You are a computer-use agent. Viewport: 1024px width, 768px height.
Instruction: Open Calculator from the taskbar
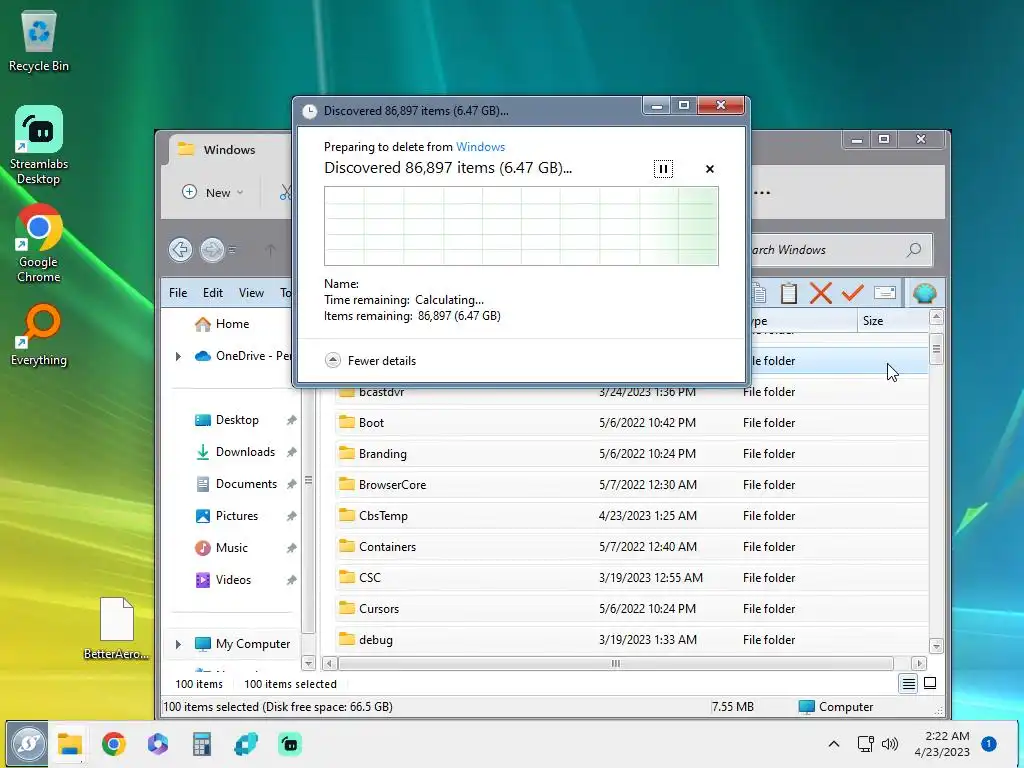(x=202, y=744)
